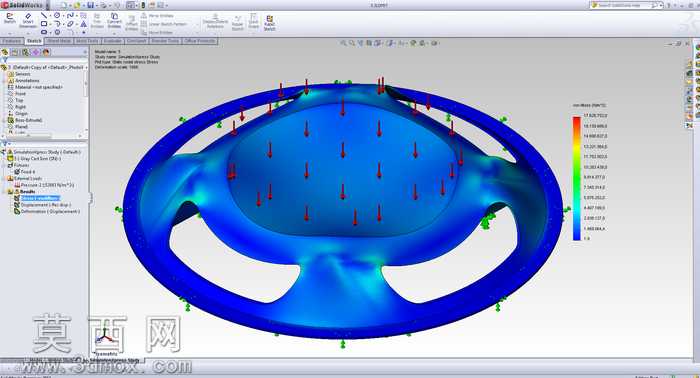Switch to FeatureManager design tree tab
700x378 pixels.
5,52
